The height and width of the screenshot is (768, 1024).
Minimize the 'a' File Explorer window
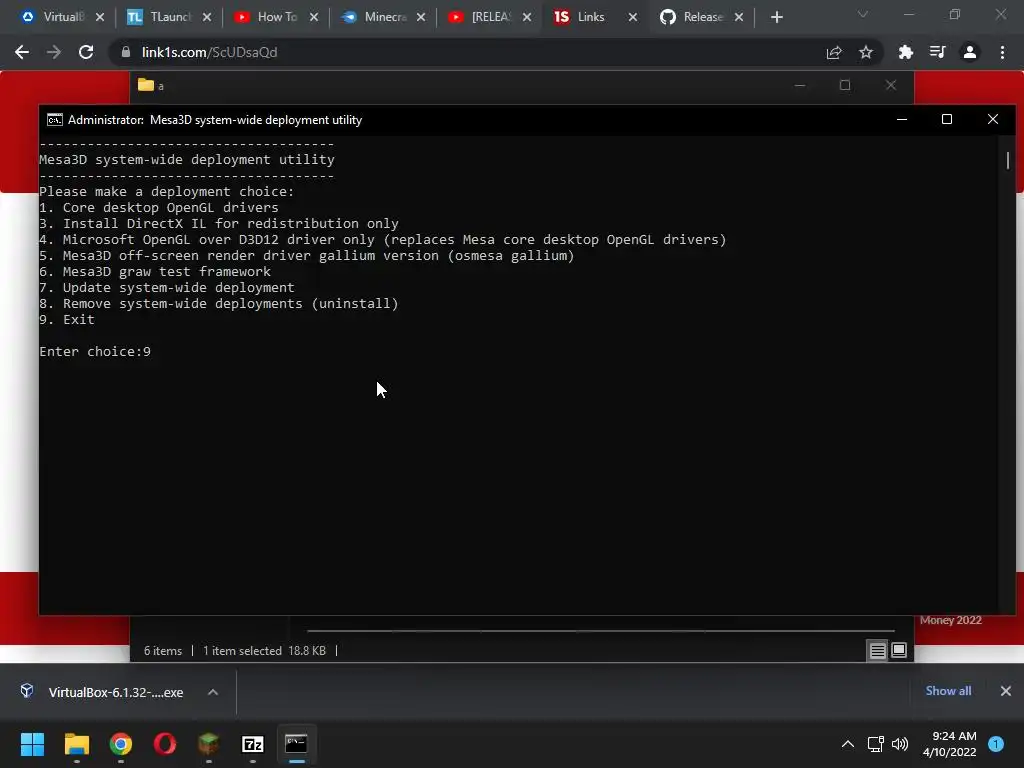click(799, 86)
